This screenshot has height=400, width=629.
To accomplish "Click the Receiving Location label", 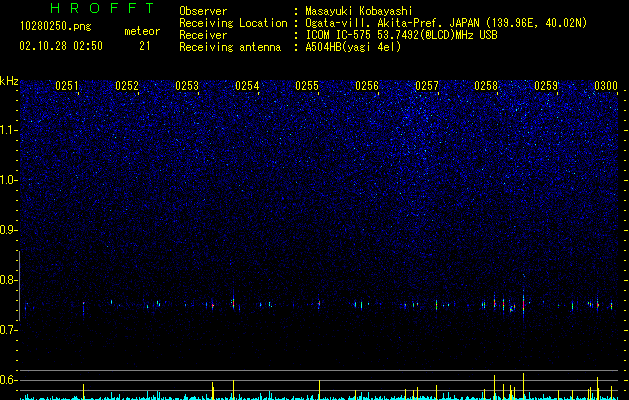I will point(233,23).
